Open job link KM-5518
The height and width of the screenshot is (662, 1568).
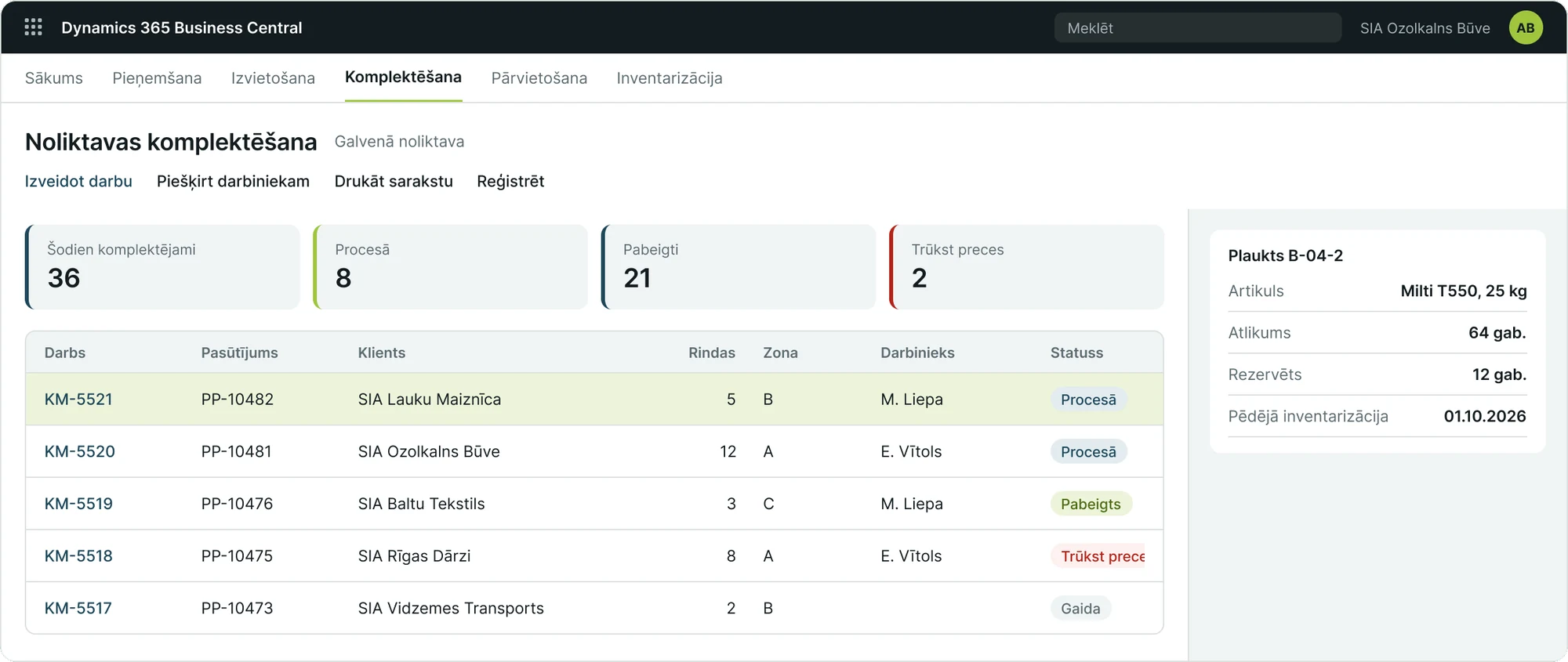point(78,556)
